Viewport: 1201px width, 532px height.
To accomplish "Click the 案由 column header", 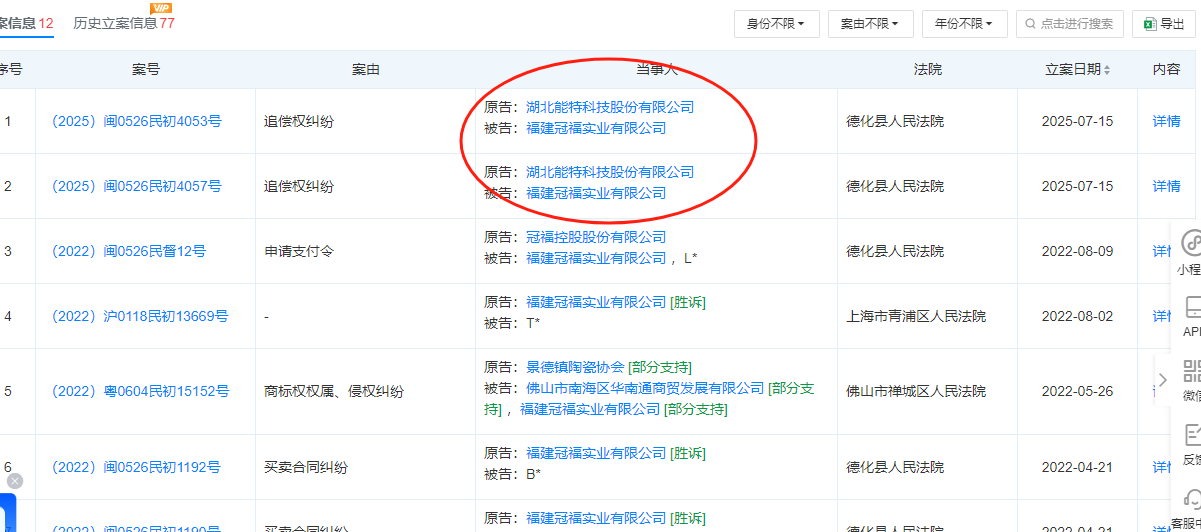I will coord(366,70).
